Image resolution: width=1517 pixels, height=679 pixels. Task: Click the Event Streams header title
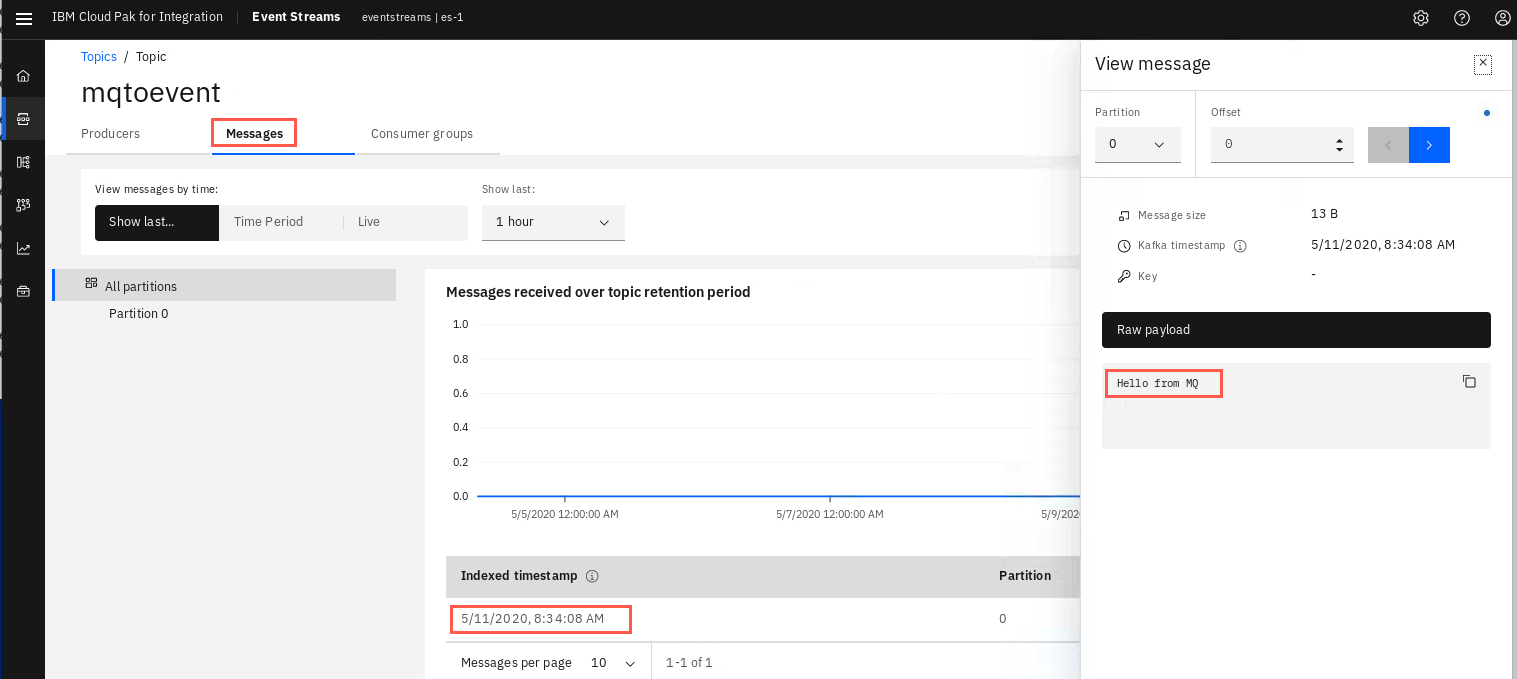click(x=296, y=17)
